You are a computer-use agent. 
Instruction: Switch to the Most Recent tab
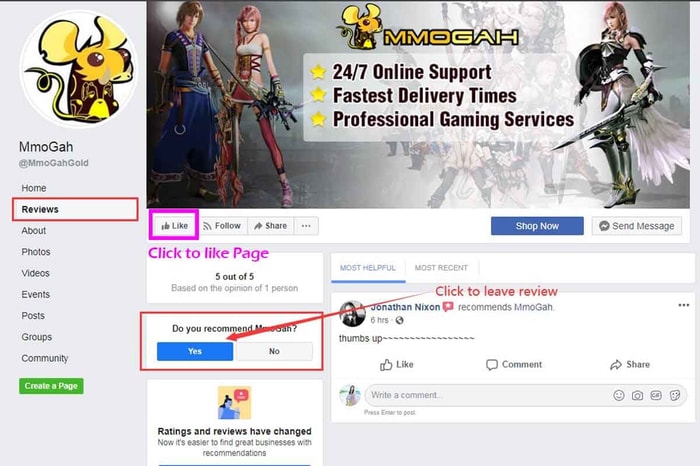(441, 268)
